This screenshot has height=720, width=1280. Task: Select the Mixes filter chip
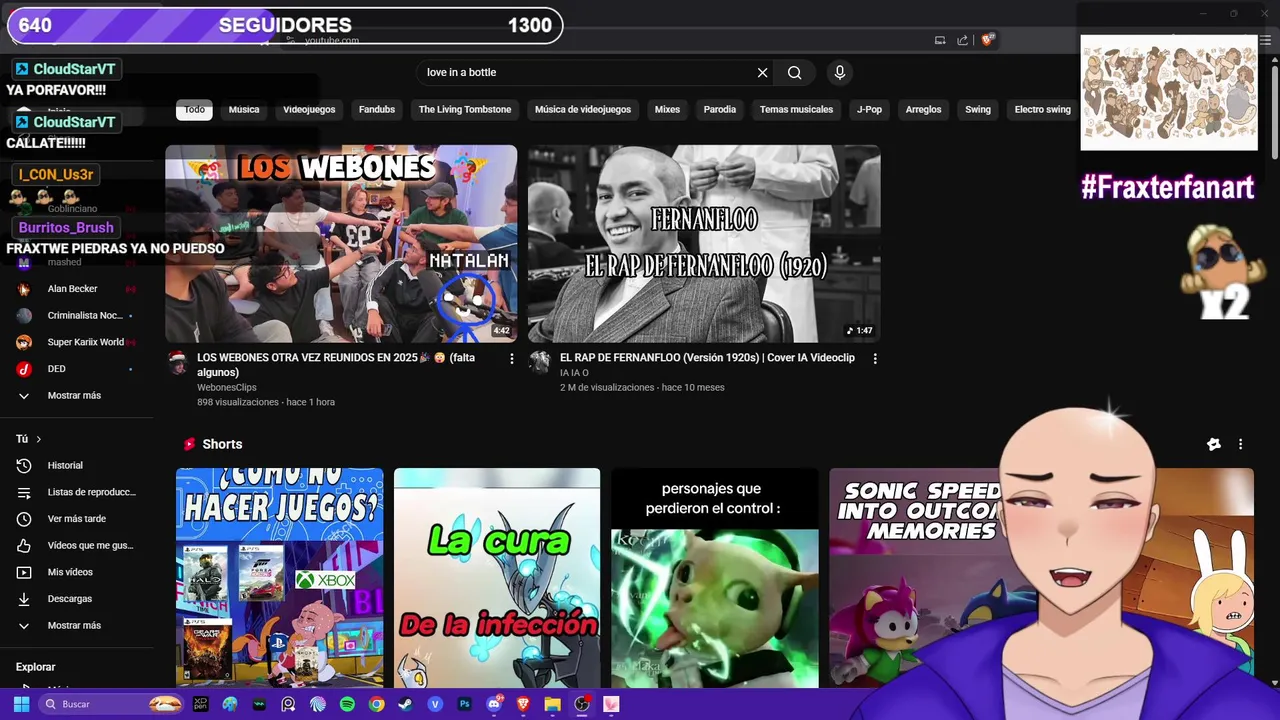(667, 110)
